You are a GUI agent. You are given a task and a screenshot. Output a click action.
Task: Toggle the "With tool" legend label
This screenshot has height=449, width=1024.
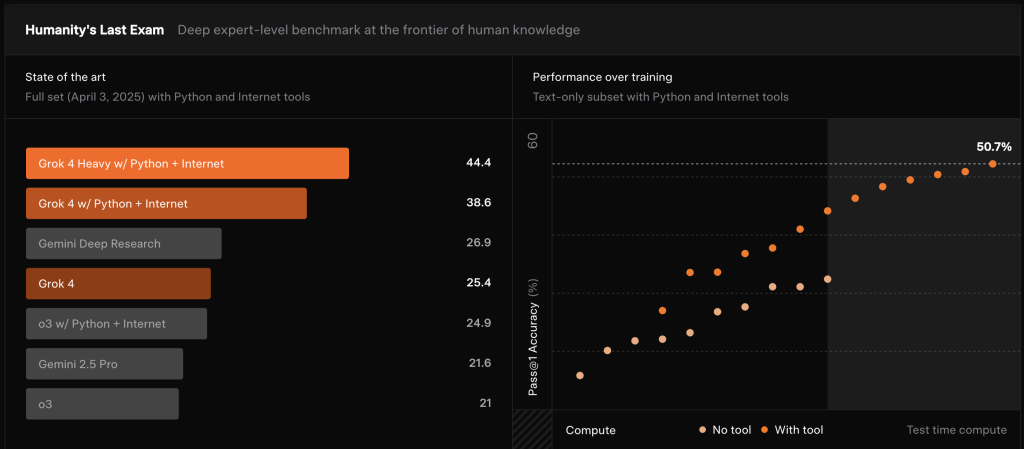tap(799, 430)
